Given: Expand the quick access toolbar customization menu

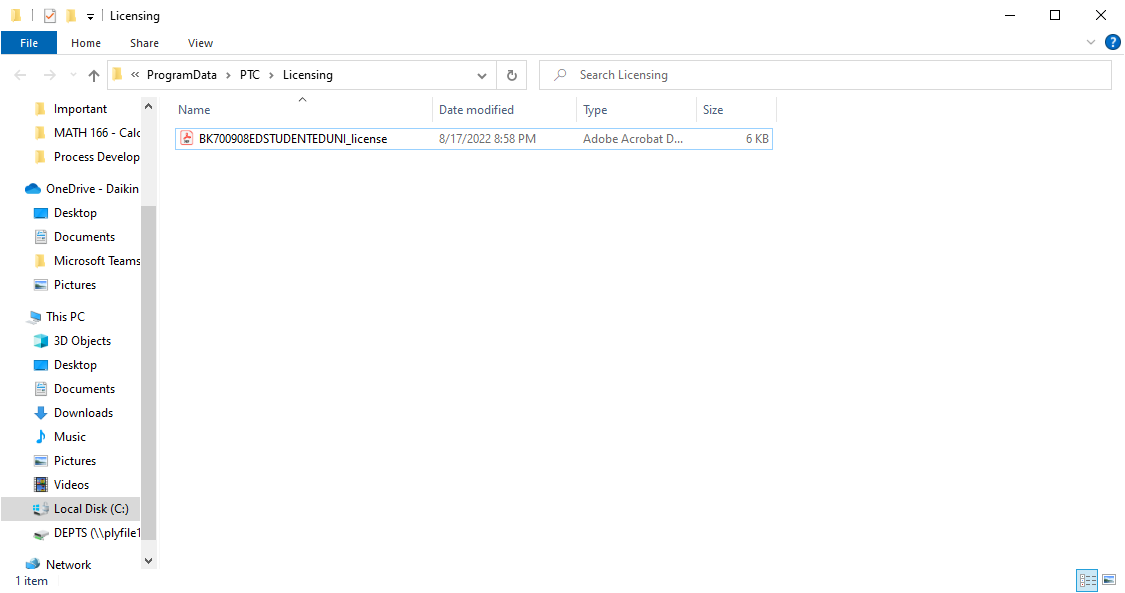Looking at the screenshot, I should click(x=89, y=16).
